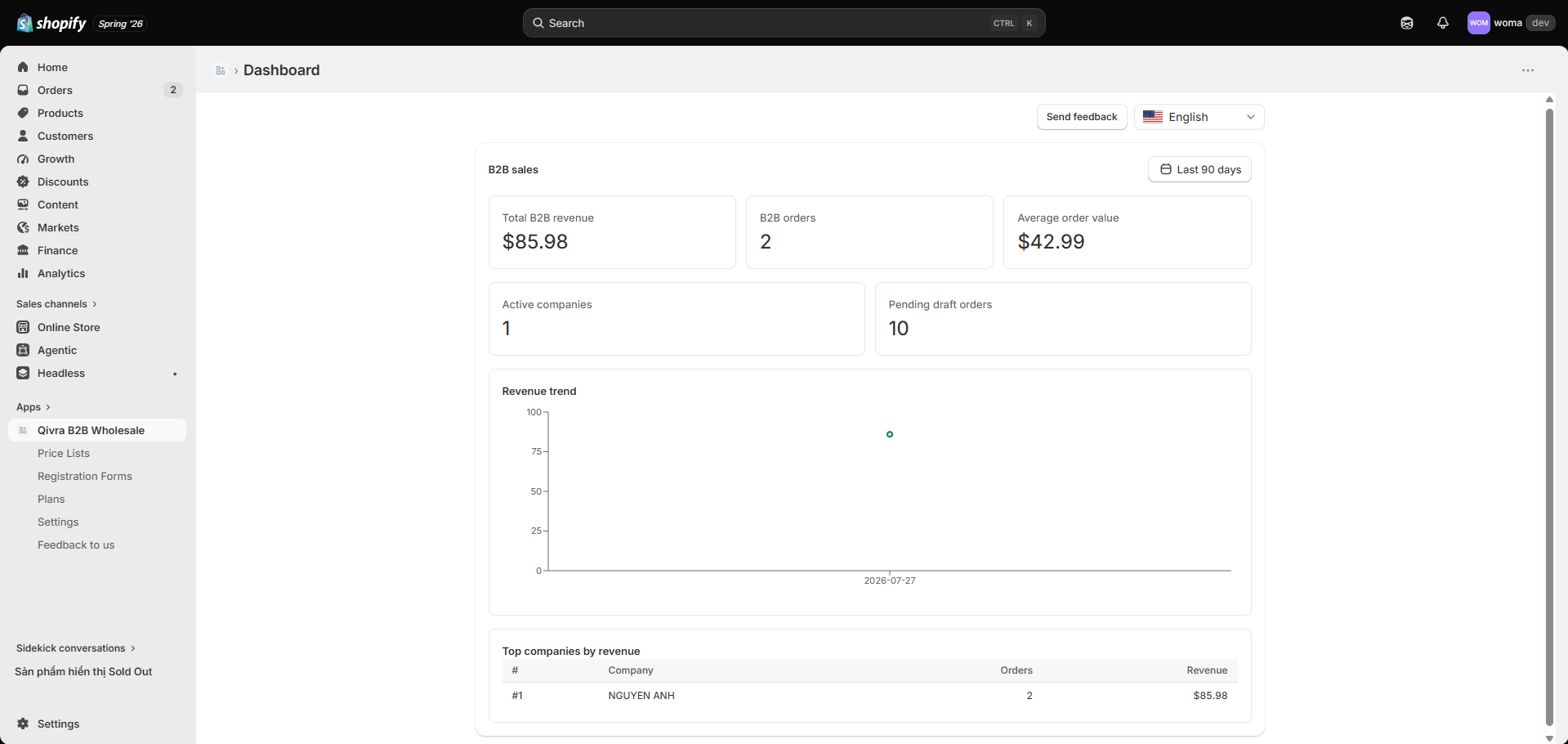The width and height of the screenshot is (1568, 744).
Task: Click the Analytics bar chart icon
Action: 23,273
